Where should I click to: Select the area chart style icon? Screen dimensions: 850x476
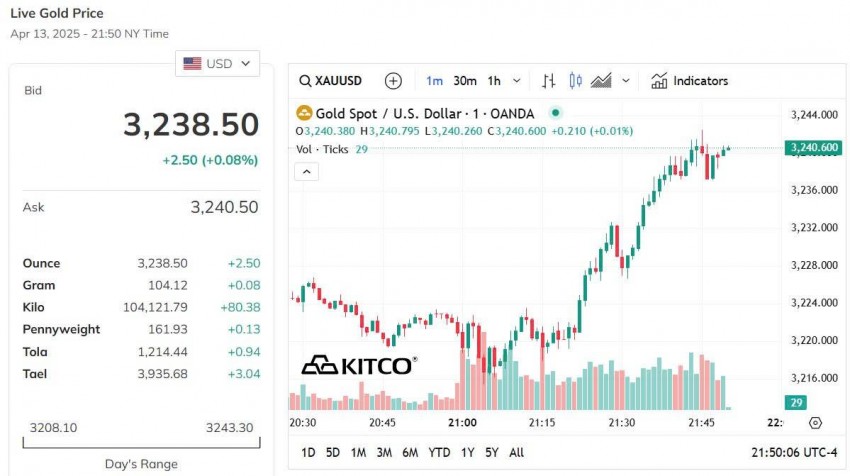pos(602,81)
